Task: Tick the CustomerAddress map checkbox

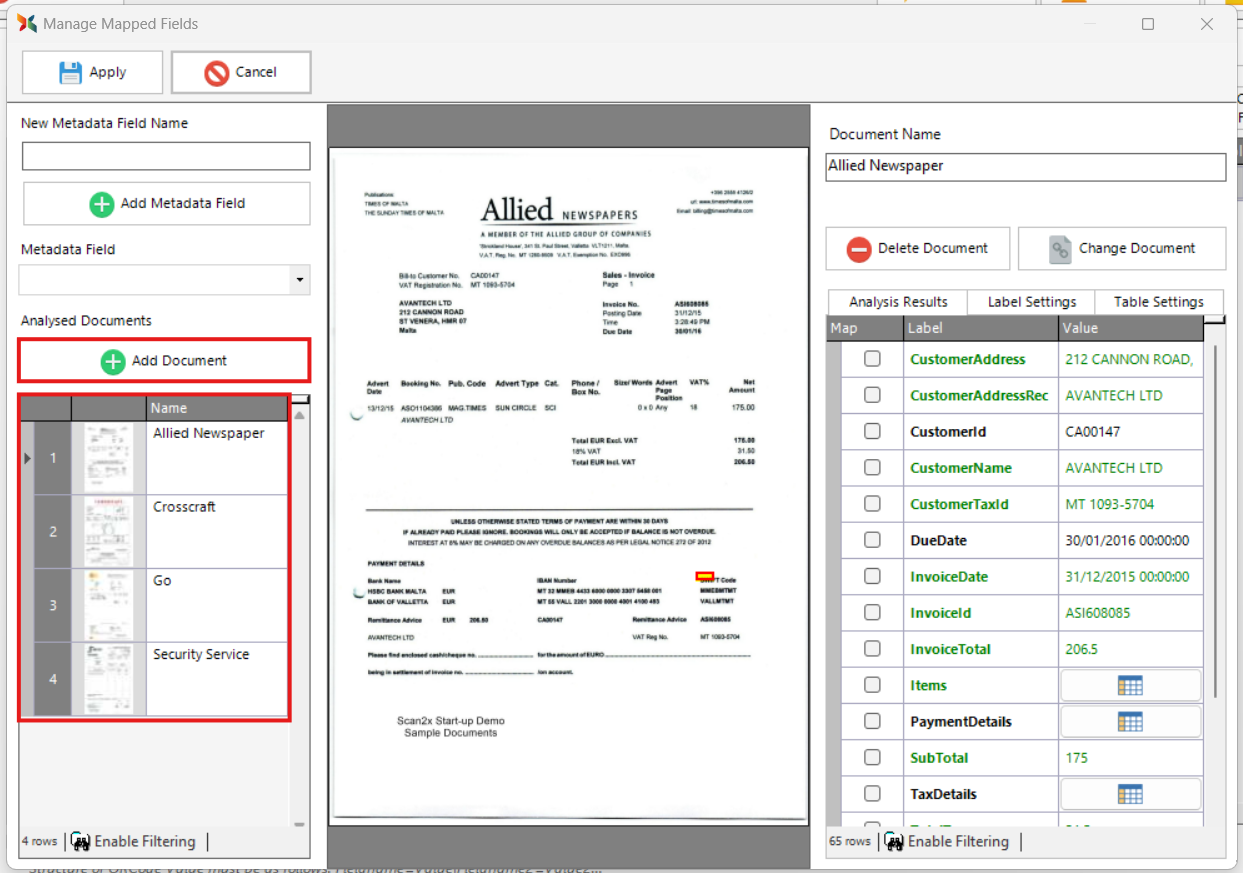Action: 872,359
